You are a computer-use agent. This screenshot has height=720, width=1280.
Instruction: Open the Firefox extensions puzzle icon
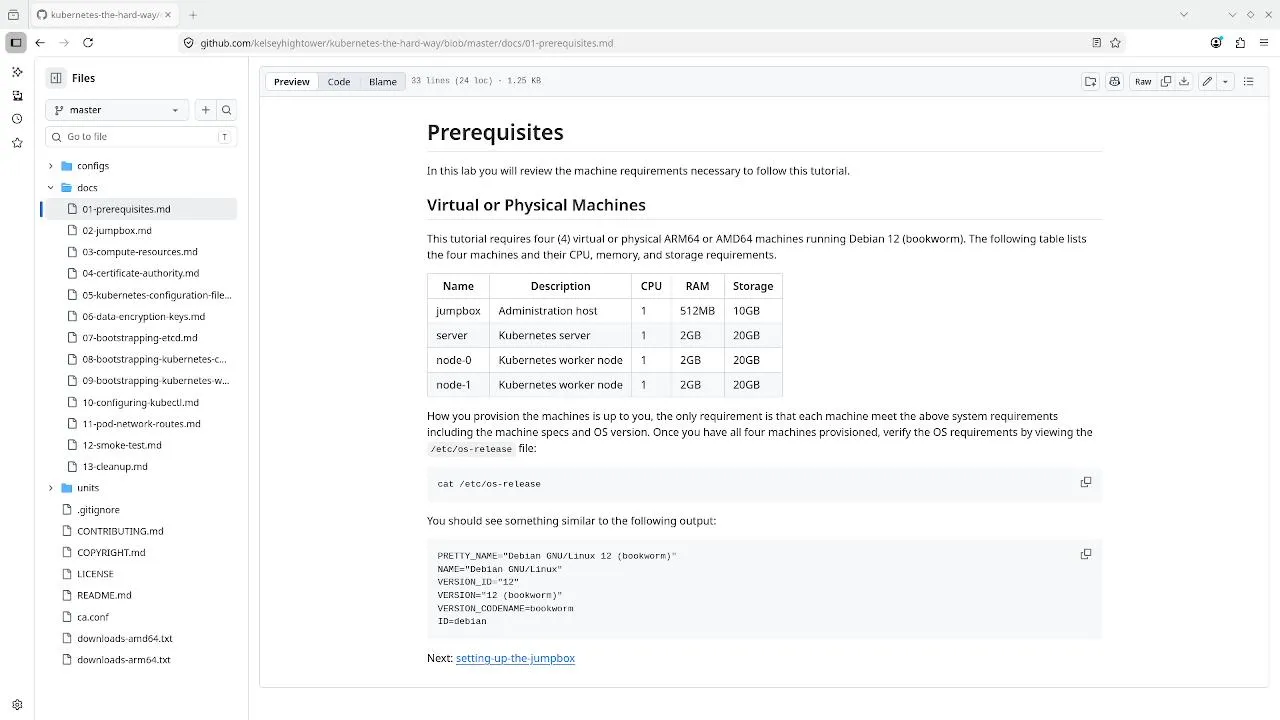pos(1240,43)
